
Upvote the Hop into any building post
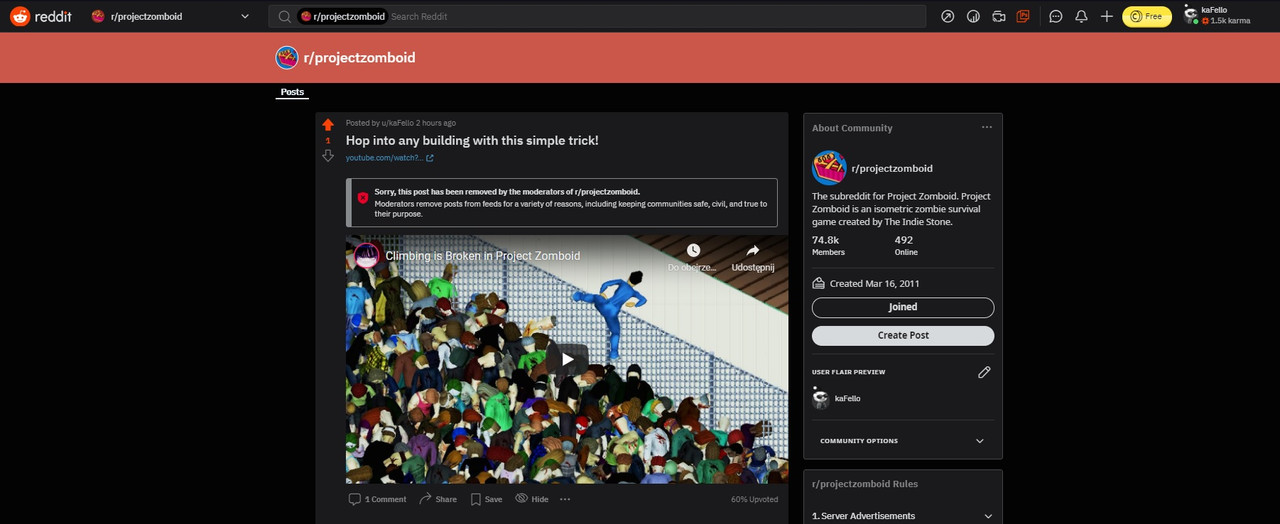[x=328, y=125]
